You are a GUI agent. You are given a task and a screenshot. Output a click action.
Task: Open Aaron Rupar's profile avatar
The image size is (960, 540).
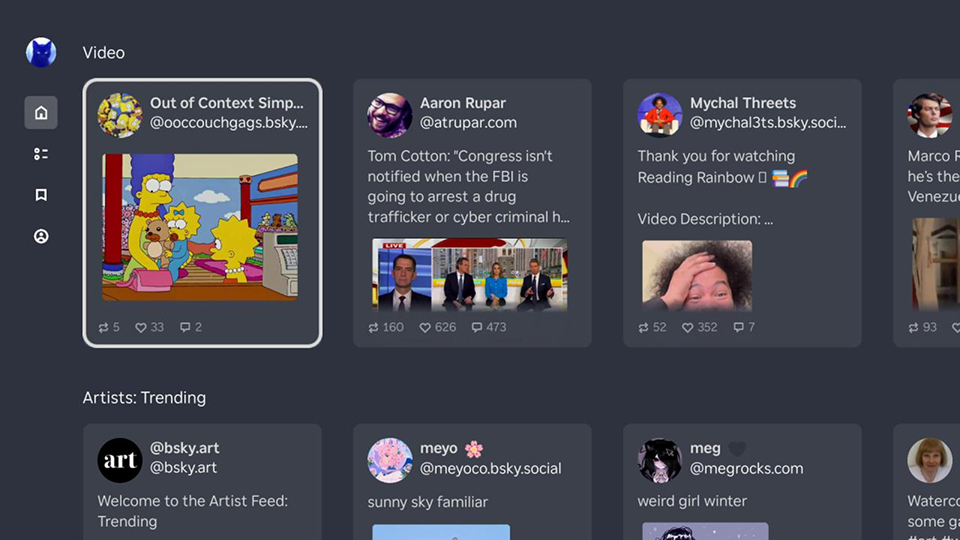[x=389, y=115]
